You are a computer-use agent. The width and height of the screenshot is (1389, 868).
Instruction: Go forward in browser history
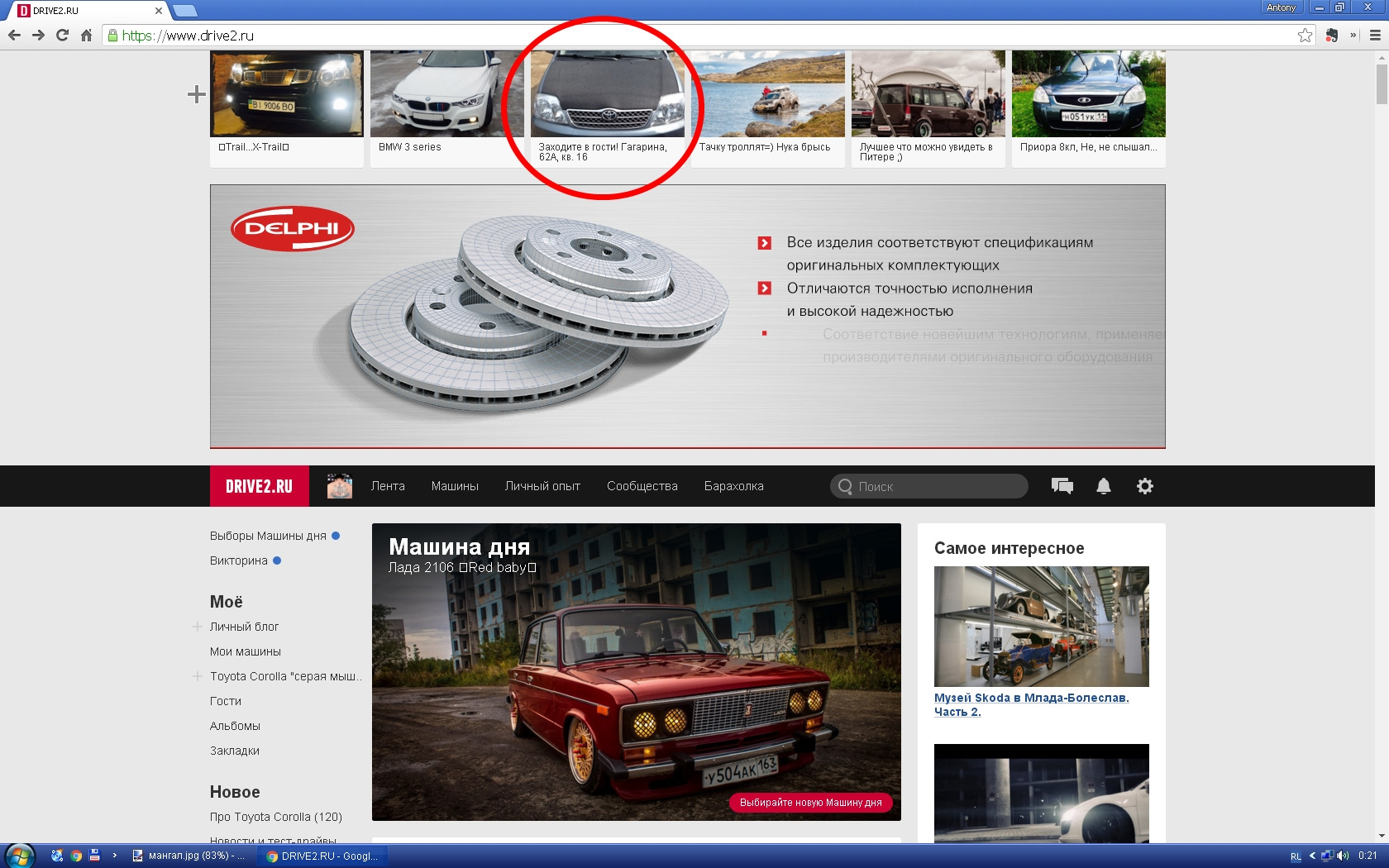click(38, 36)
